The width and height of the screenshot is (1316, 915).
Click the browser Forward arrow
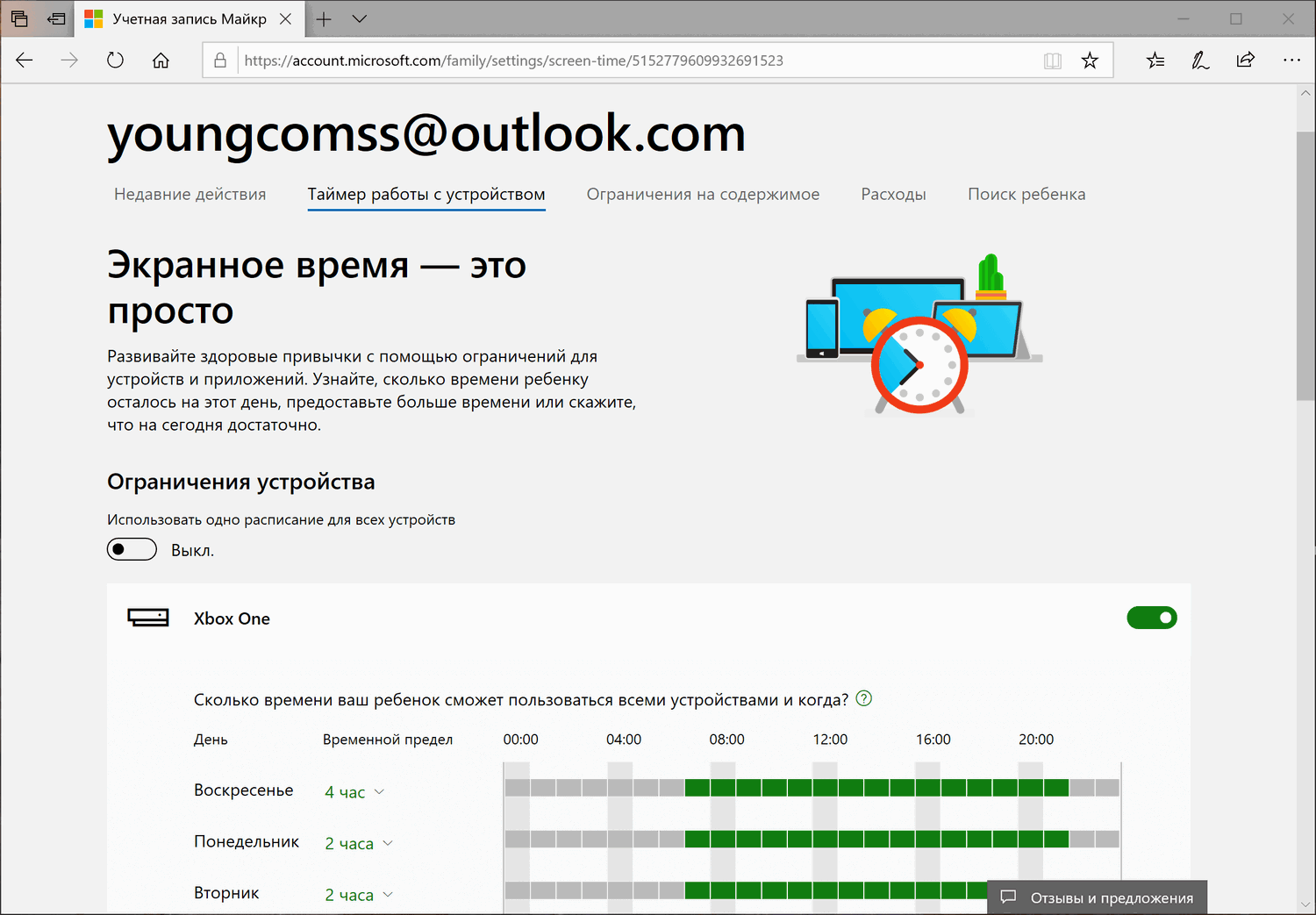69,61
